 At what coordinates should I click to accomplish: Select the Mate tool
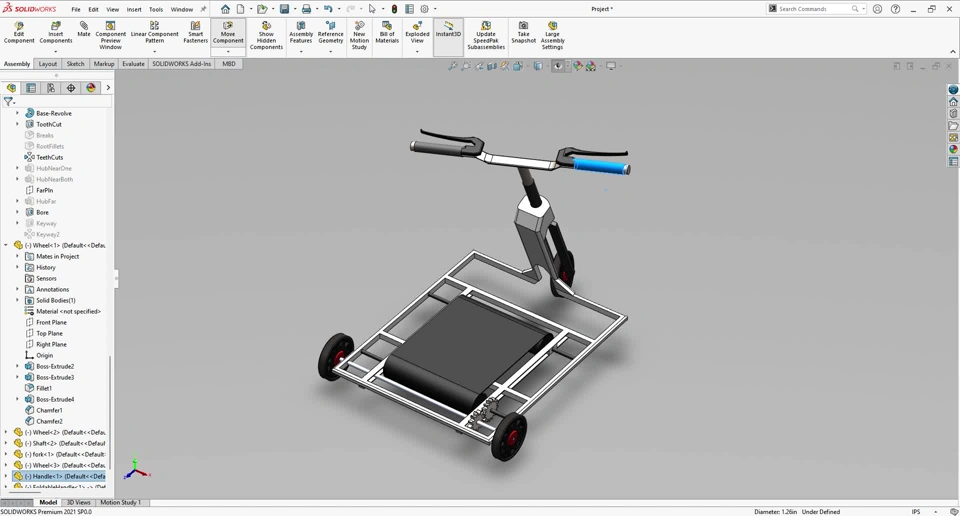click(84, 29)
